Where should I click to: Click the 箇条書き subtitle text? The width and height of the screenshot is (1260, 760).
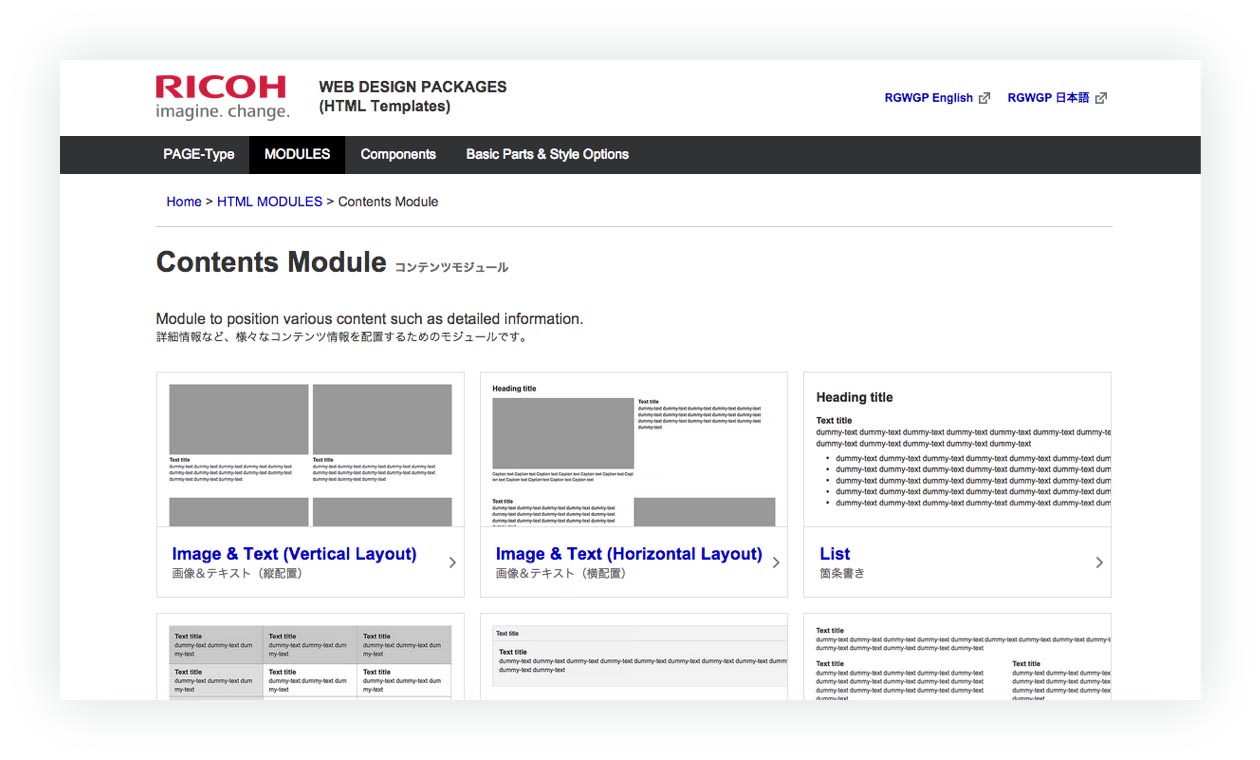tap(842, 574)
